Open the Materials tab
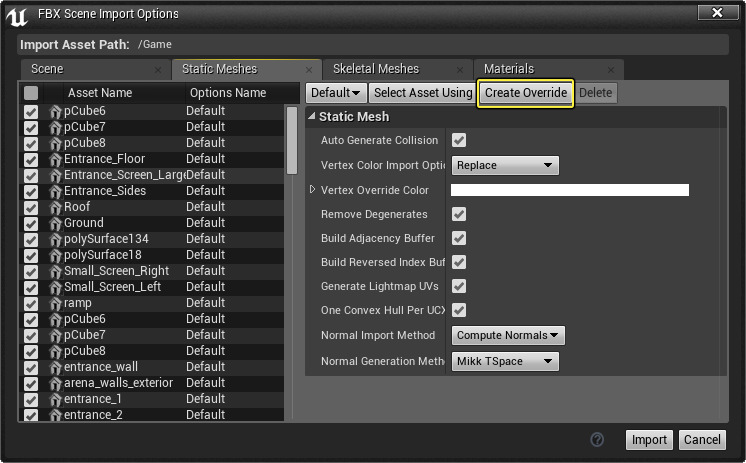746x463 pixels. (x=509, y=69)
